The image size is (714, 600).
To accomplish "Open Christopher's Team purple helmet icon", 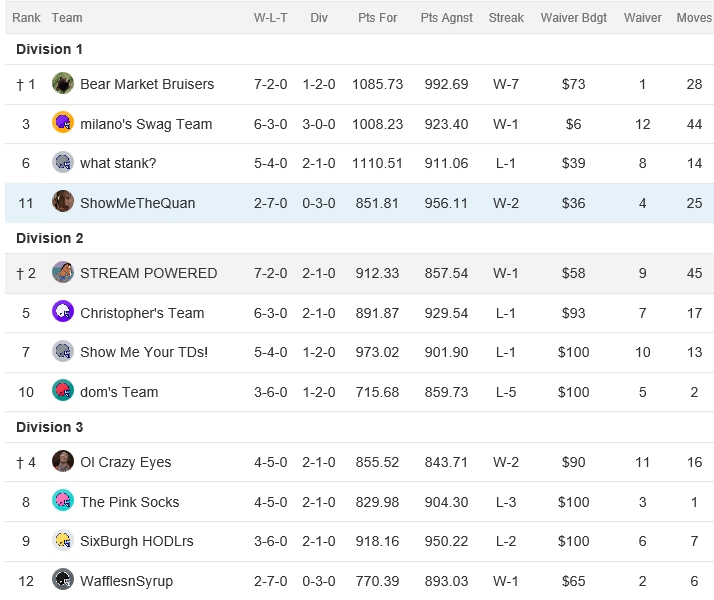I will pyautogui.click(x=63, y=312).
